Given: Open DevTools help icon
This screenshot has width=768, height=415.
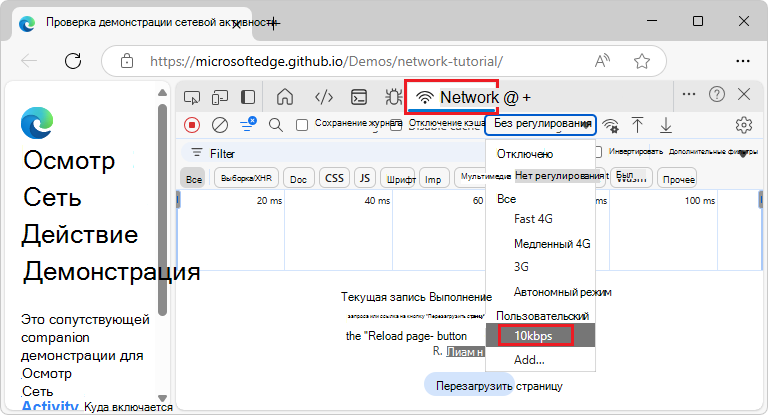Looking at the screenshot, I should 717,94.
